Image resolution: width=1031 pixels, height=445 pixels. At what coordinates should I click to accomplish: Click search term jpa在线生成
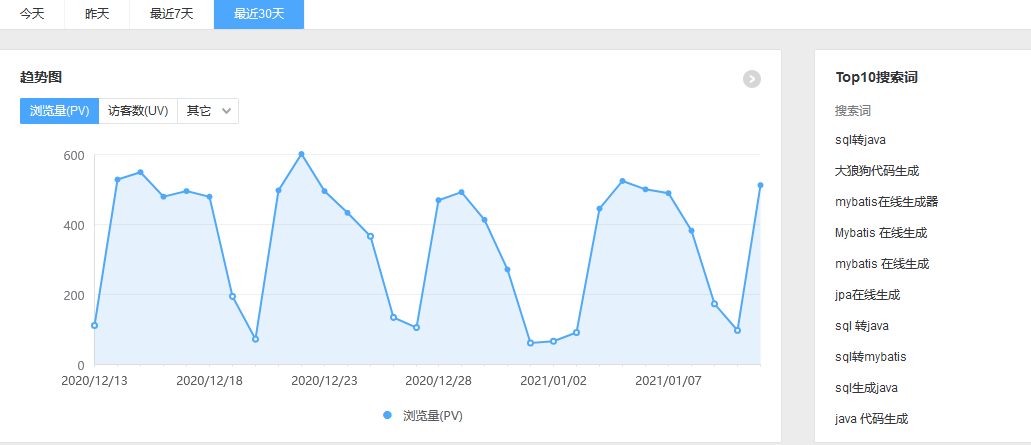click(x=867, y=295)
